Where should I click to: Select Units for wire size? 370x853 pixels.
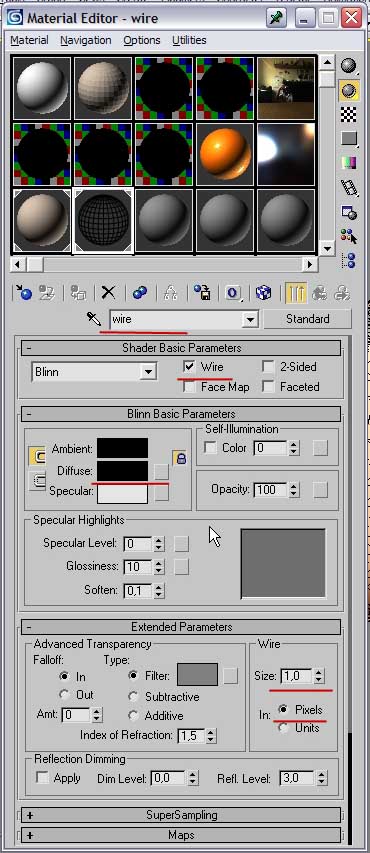283,728
